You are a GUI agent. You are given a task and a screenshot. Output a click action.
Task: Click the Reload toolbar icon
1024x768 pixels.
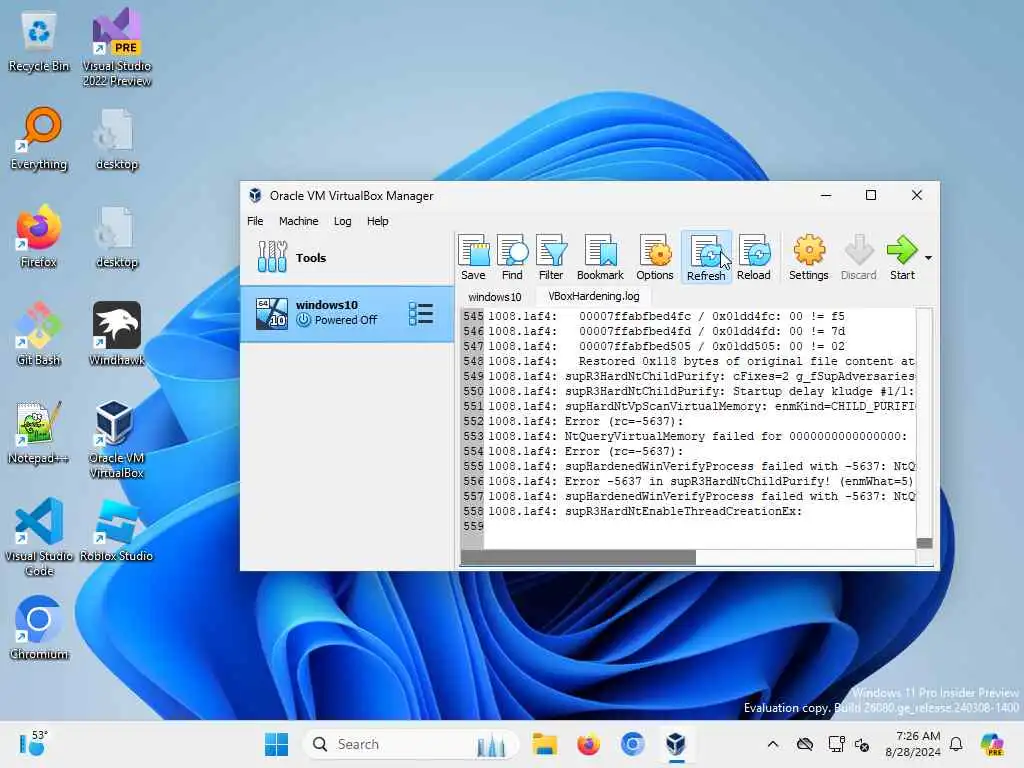pyautogui.click(x=754, y=257)
